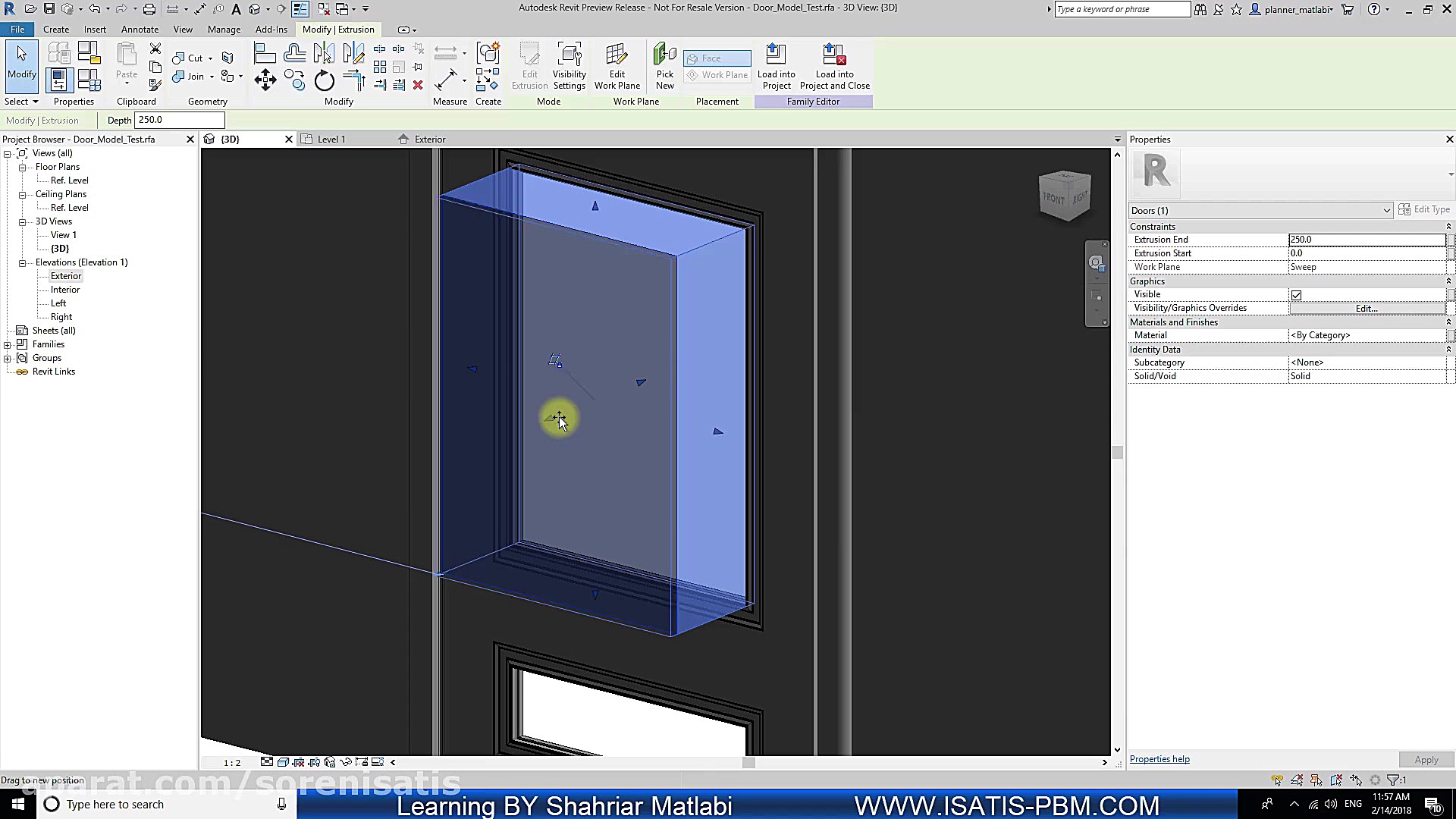This screenshot has width=1456, height=819.
Task: Click the Align tool icon
Action: tap(265, 53)
